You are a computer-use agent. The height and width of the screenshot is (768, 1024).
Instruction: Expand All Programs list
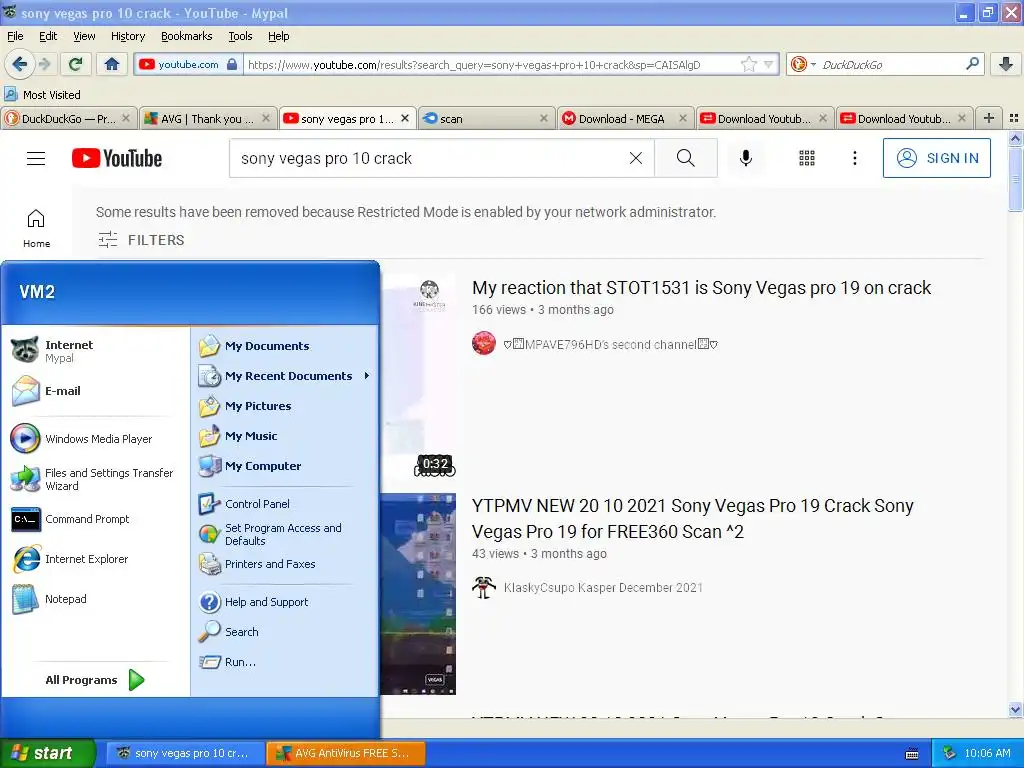(95, 680)
